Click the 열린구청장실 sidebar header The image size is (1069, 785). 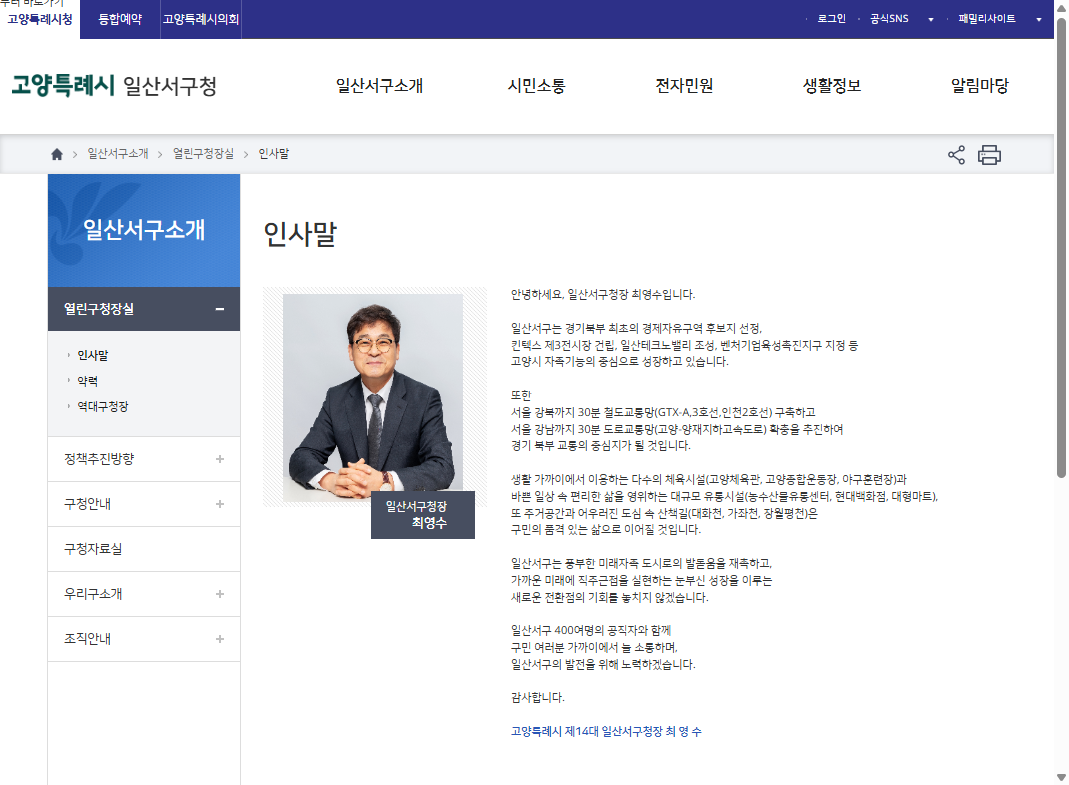144,309
